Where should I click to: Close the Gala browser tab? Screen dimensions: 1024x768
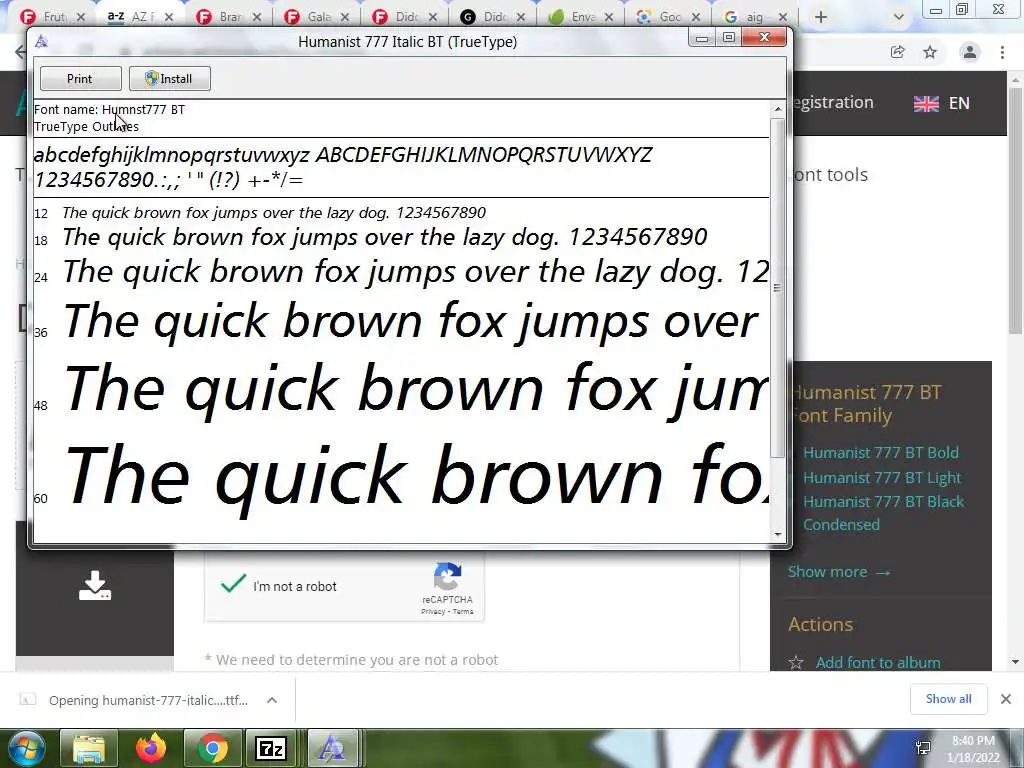tap(345, 17)
